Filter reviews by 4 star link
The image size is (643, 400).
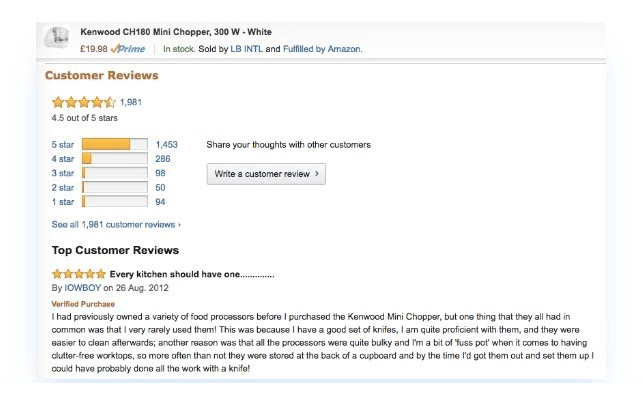point(63,159)
